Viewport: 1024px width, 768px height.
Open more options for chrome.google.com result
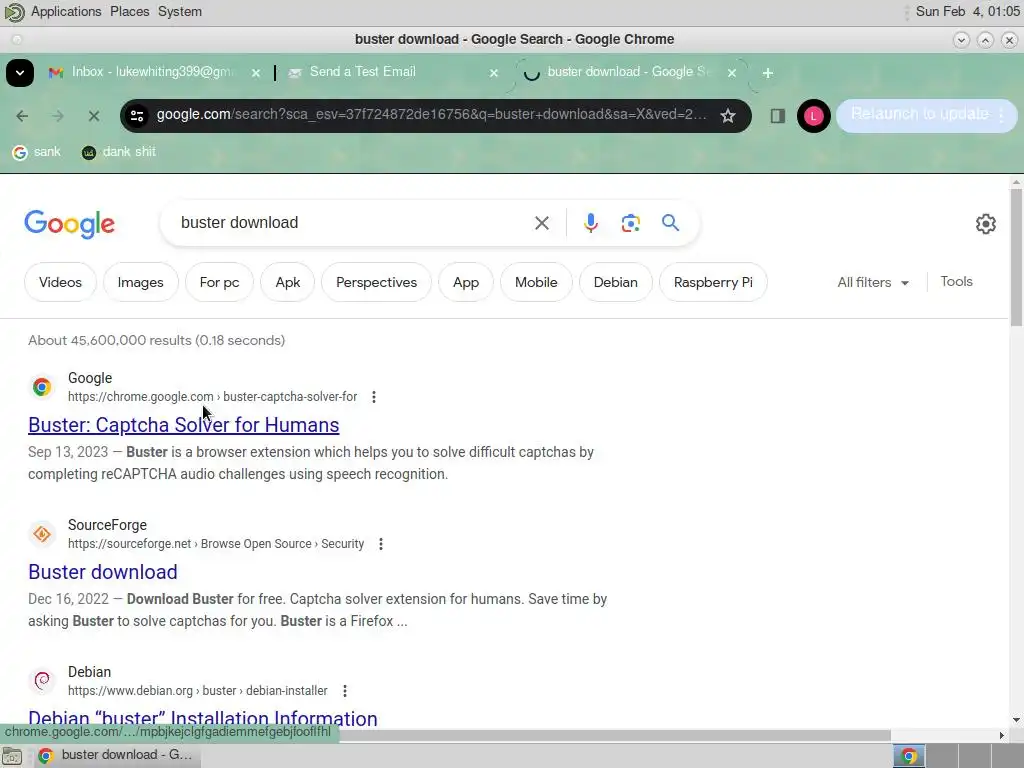coord(374,396)
